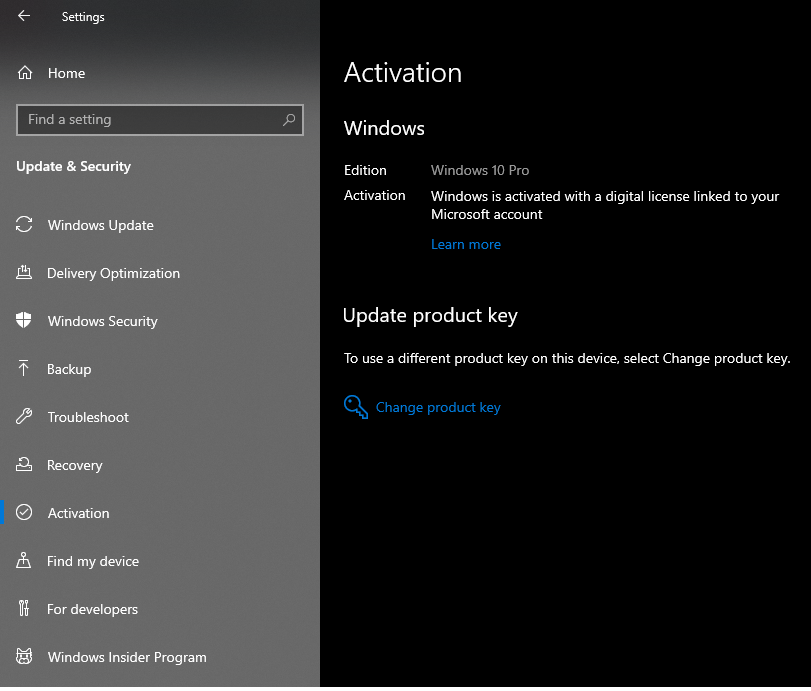
Task: Click the Find my device icon
Action: click(24, 561)
